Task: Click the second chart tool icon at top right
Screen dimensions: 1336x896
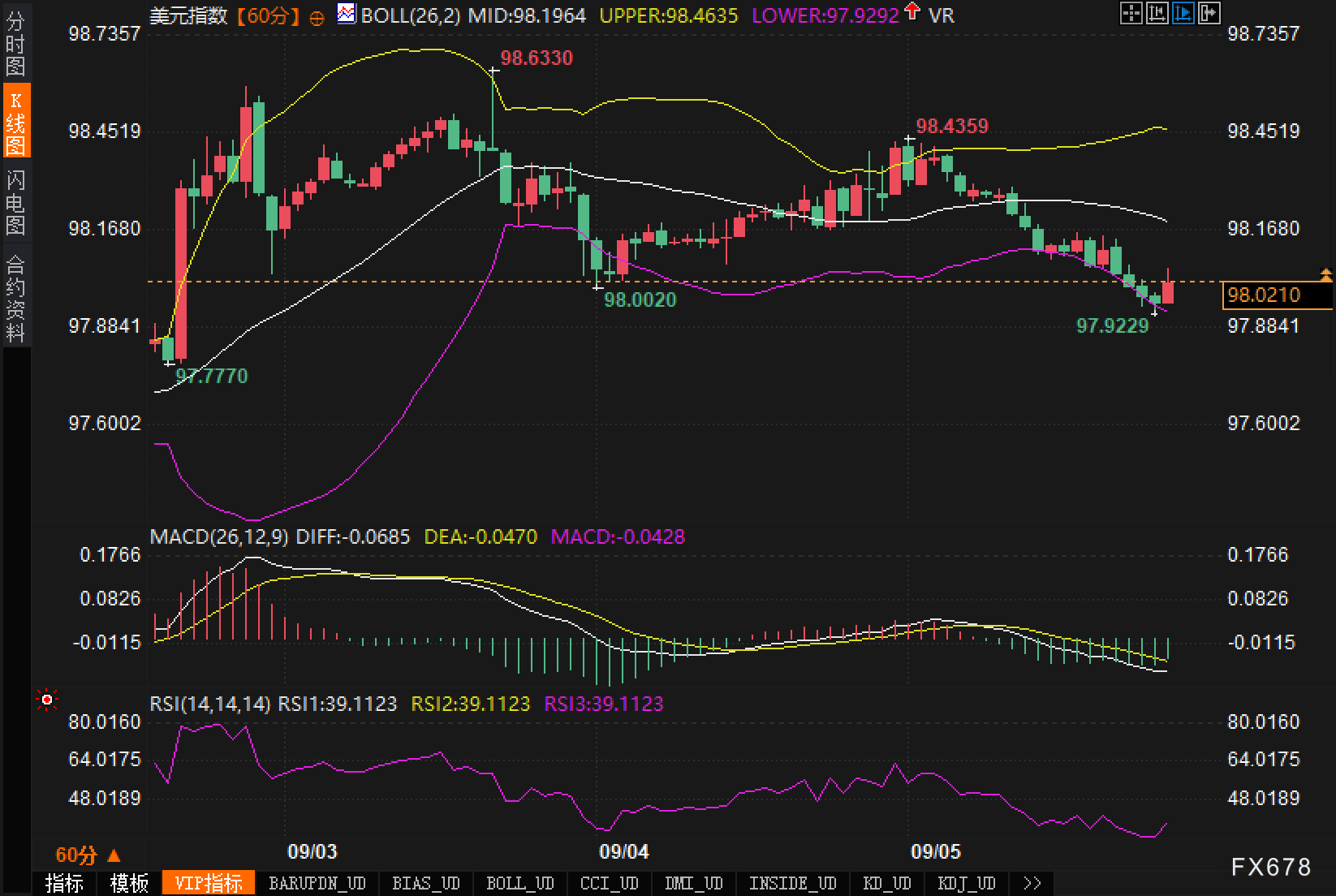Action: coord(1157,13)
